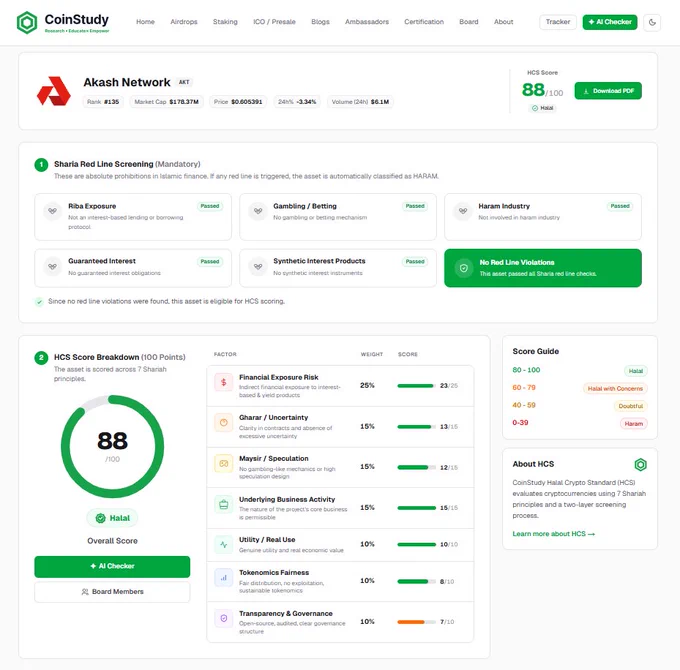The height and width of the screenshot is (670, 680).
Task: Click Maysir / Speculation score bar
Action: [x=416, y=467]
